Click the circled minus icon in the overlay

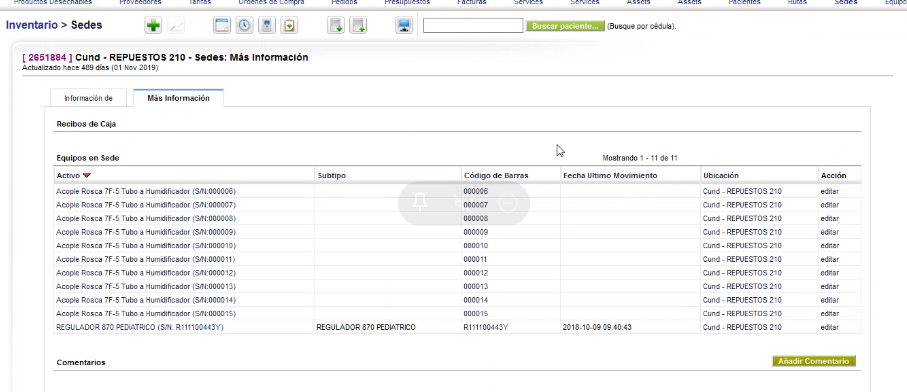tap(507, 203)
